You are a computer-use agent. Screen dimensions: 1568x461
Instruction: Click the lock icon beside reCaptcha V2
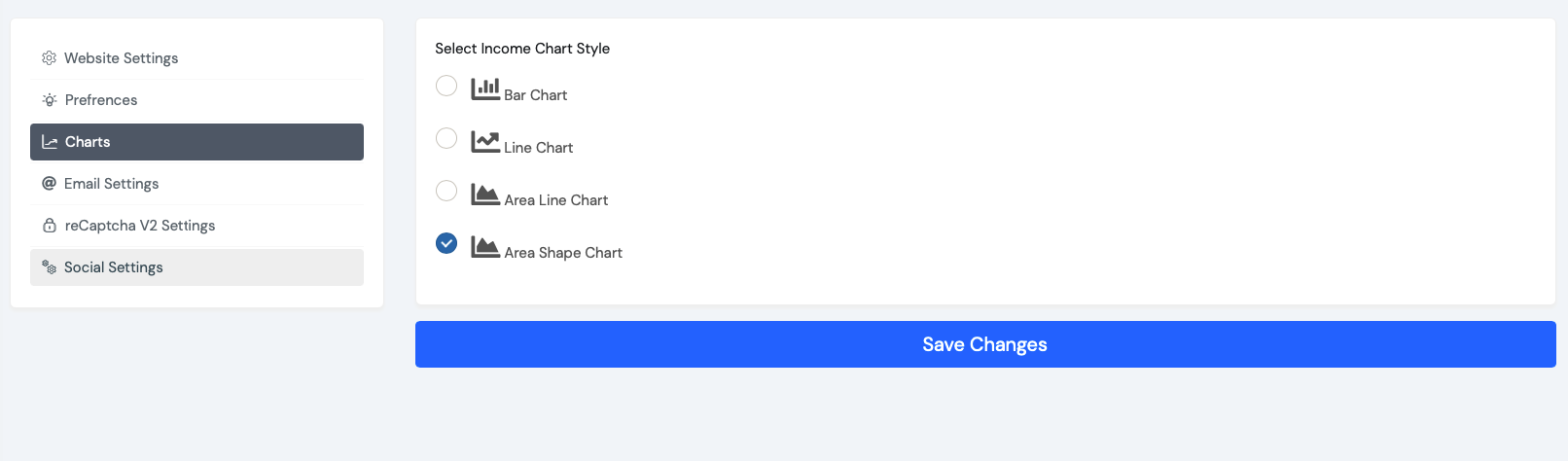[50, 226]
